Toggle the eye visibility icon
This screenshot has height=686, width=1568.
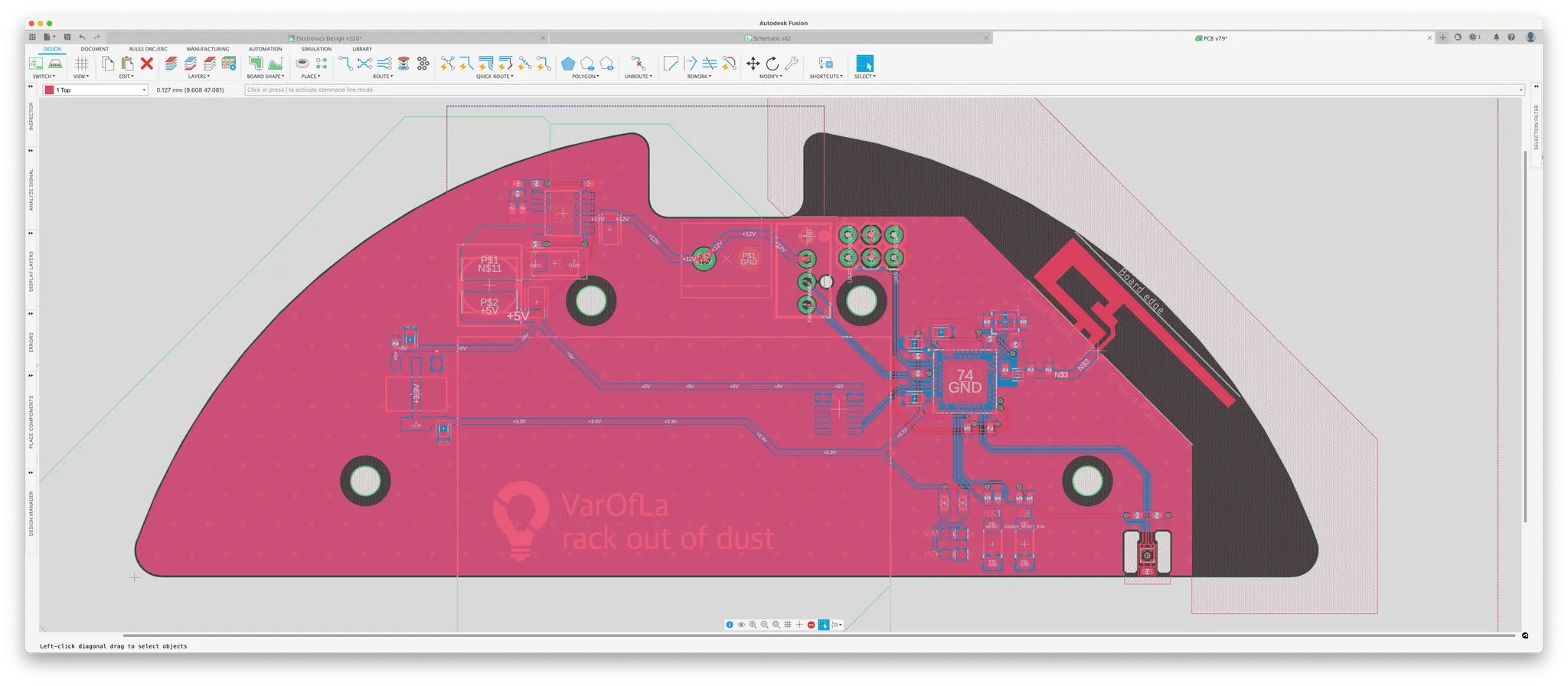(741, 625)
